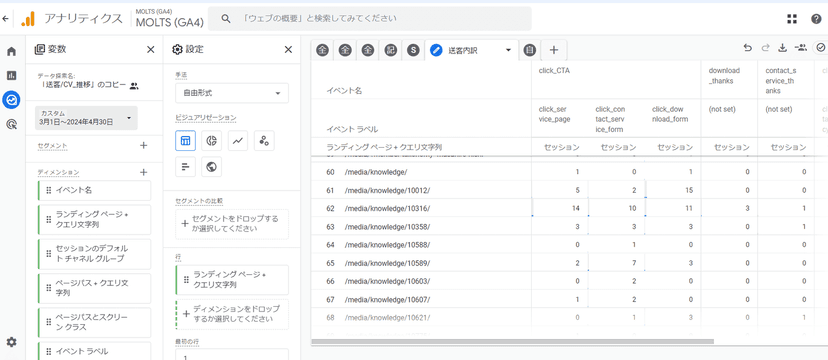Click the download_thanks column header
828x360 pixels.
tap(724, 75)
